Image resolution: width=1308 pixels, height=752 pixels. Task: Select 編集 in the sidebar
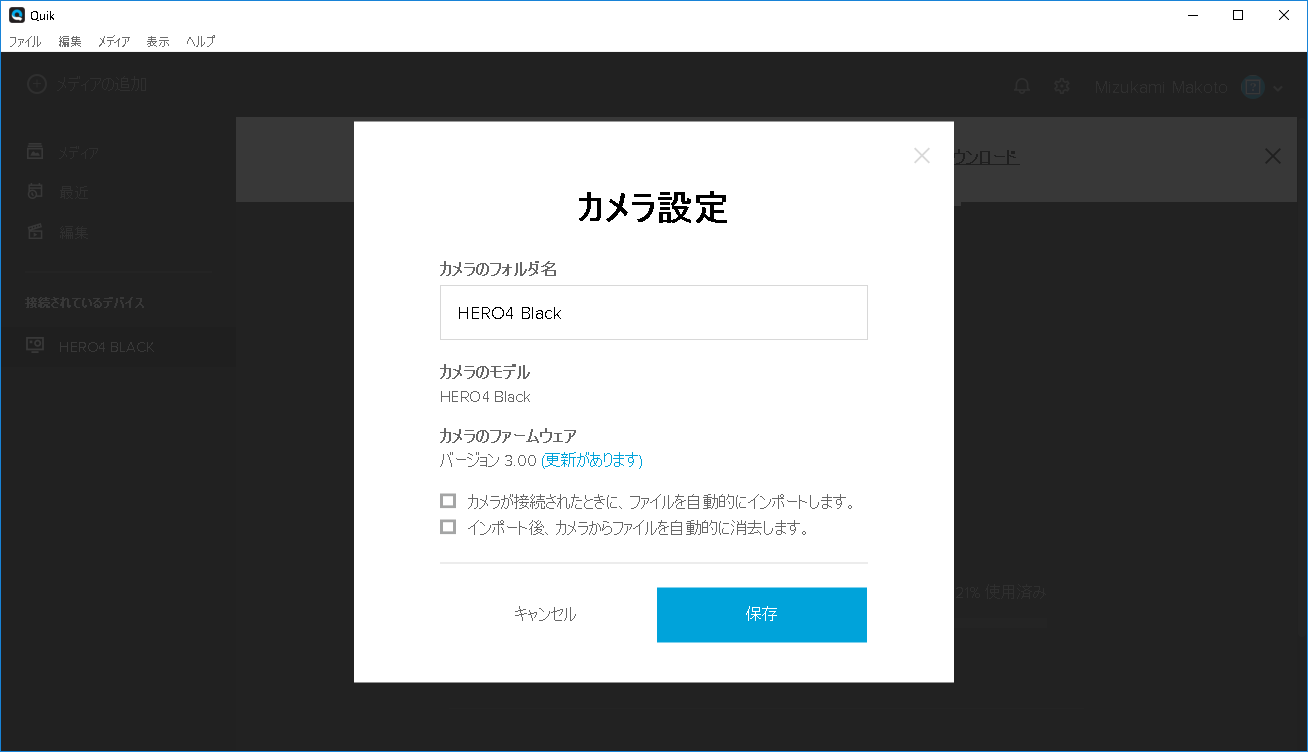pyautogui.click(x=73, y=232)
